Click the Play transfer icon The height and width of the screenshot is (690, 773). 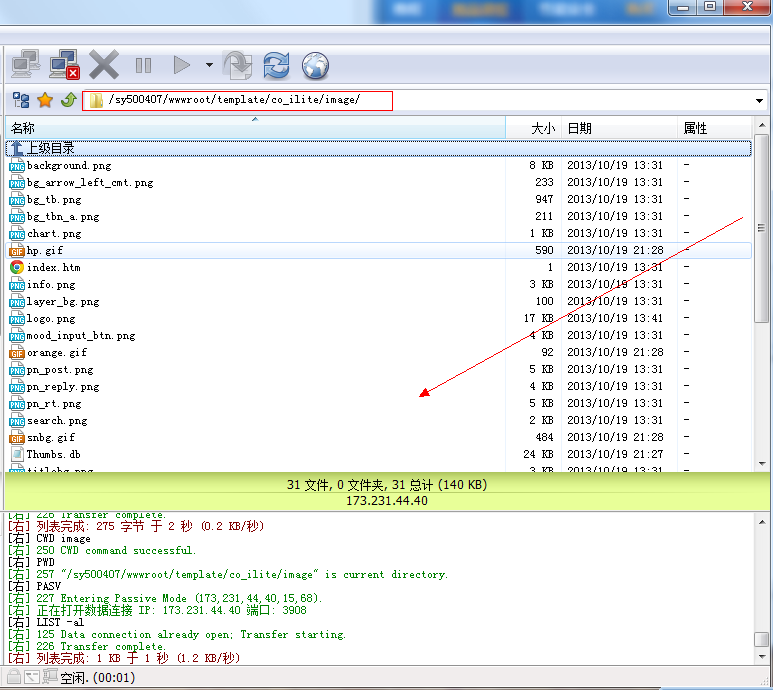(x=182, y=65)
